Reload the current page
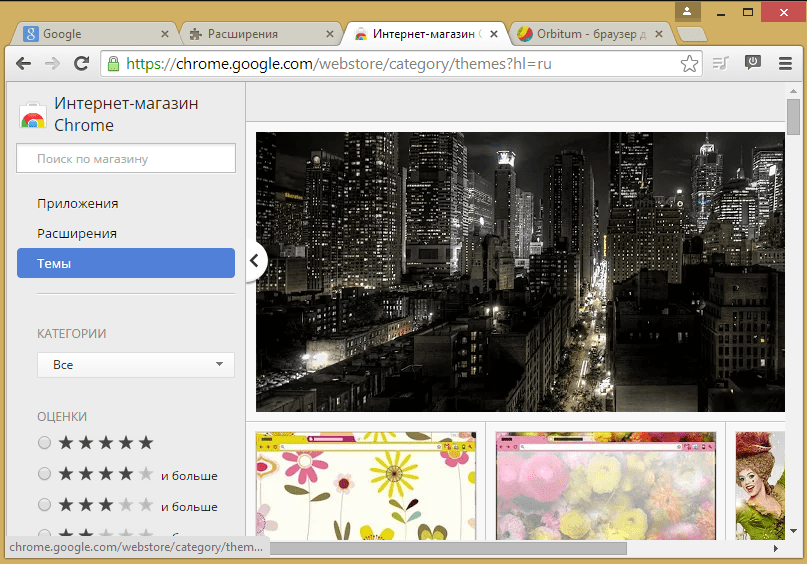The image size is (807, 564). click(82, 63)
